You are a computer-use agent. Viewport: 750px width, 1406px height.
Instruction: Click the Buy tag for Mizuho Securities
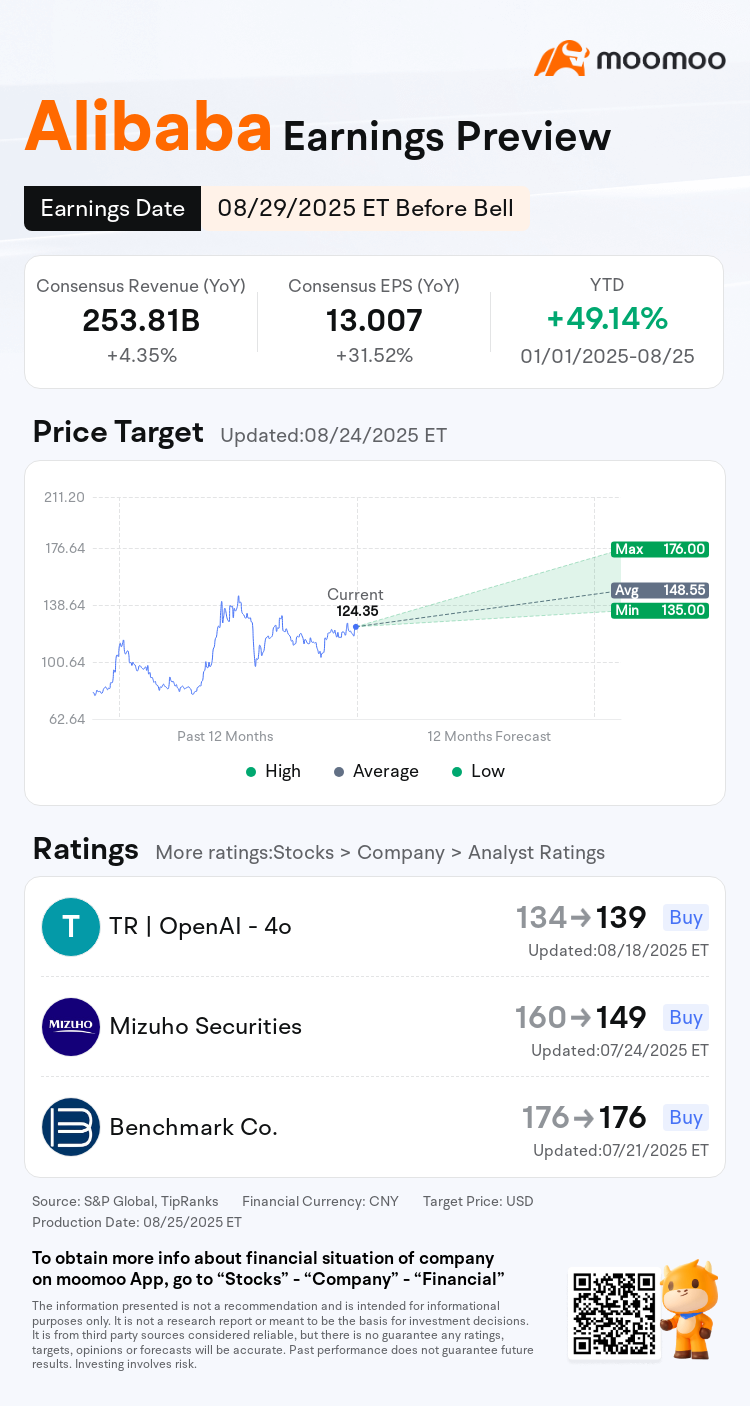pyautogui.click(x=686, y=1017)
